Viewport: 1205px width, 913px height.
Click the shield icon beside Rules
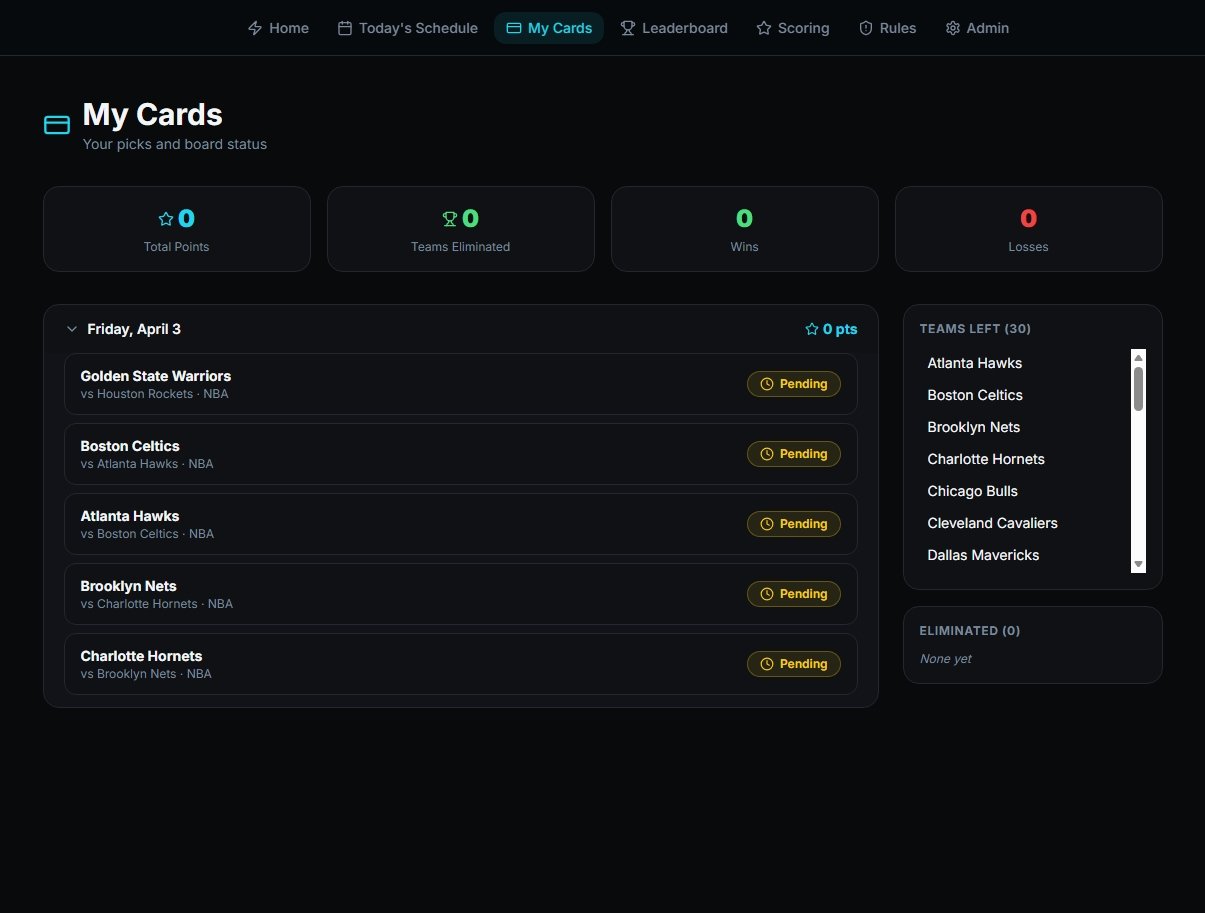tap(866, 28)
